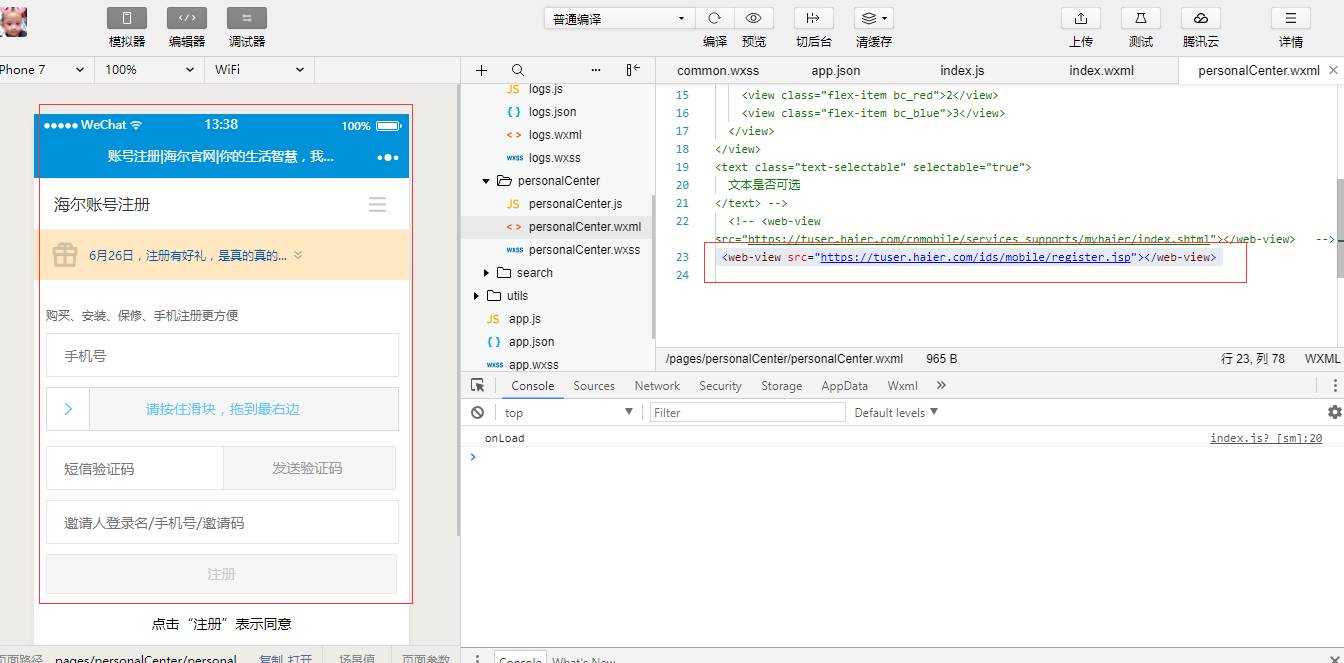Select logs.wxss in the file tree
Viewport: 1344px width, 663px height.
coord(556,158)
